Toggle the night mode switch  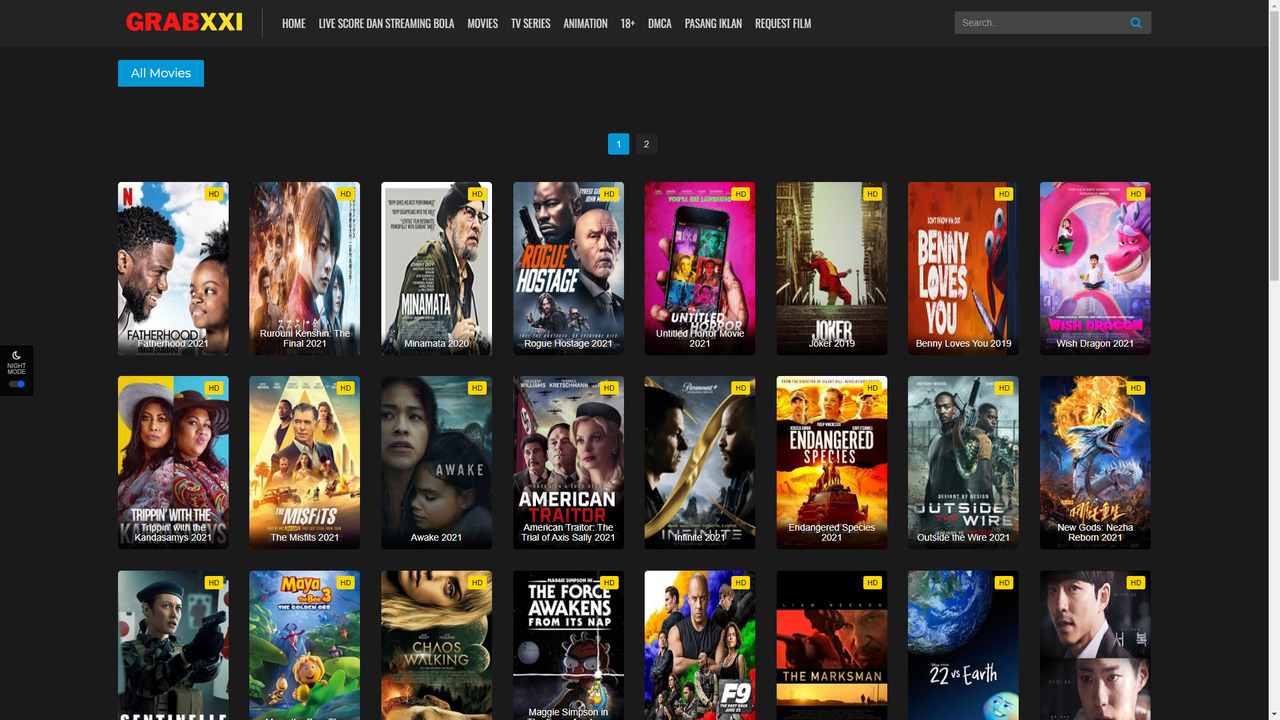17,384
